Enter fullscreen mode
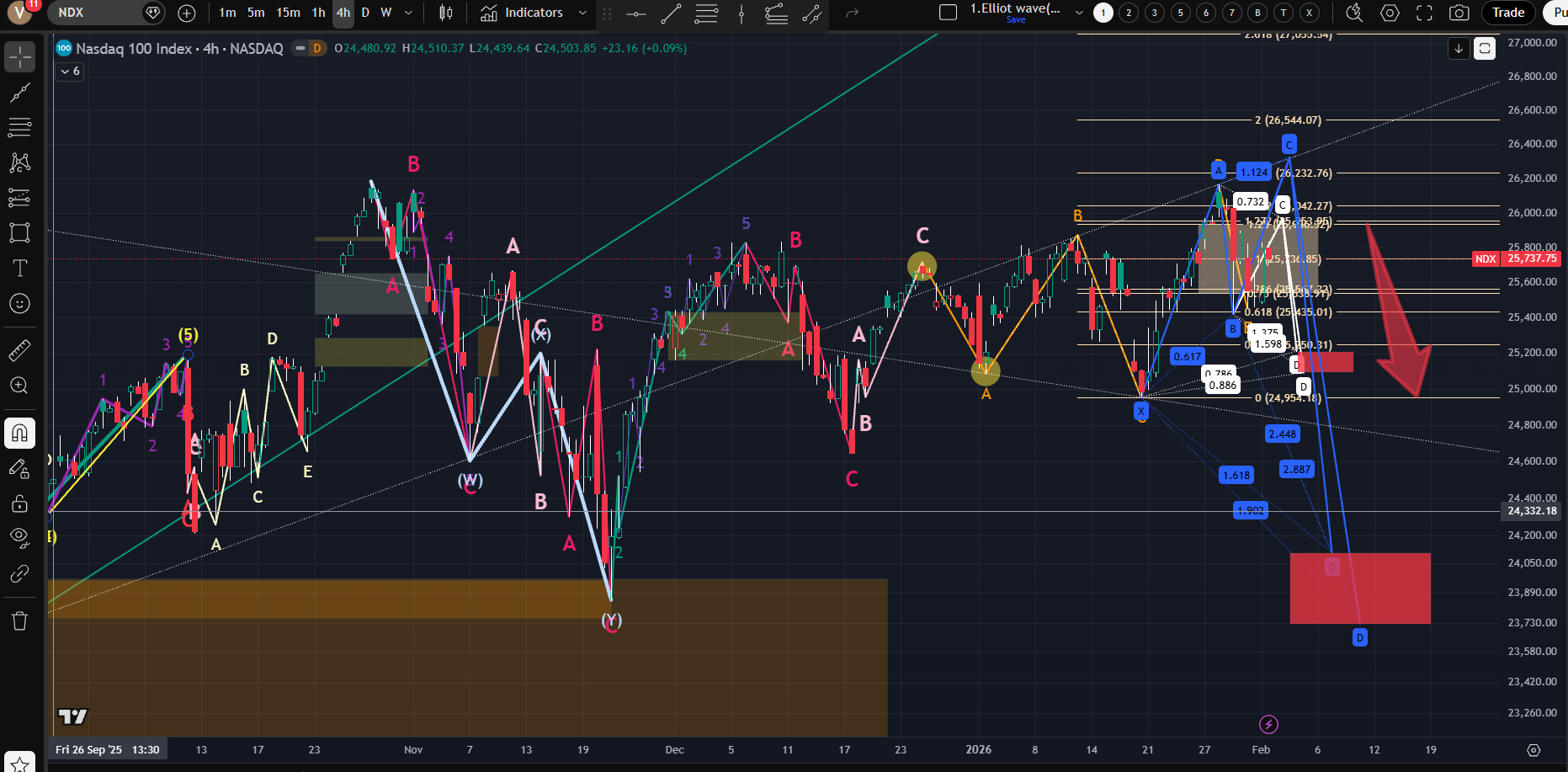 (1424, 13)
